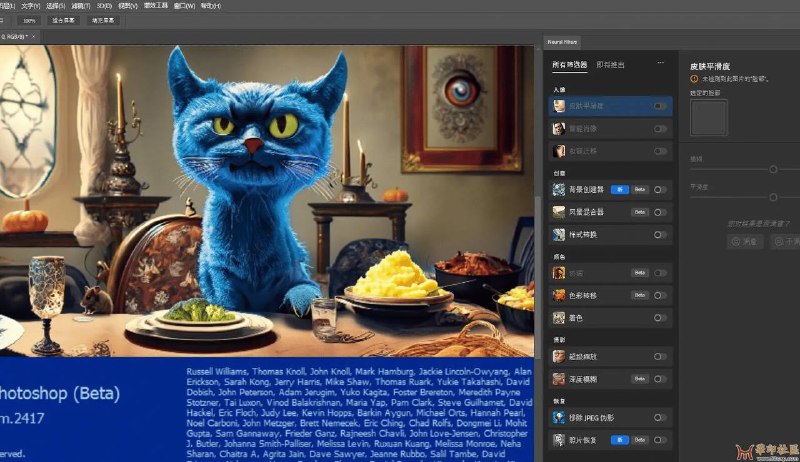
Task: Turn on the 着色 toggle
Action: click(x=660, y=318)
